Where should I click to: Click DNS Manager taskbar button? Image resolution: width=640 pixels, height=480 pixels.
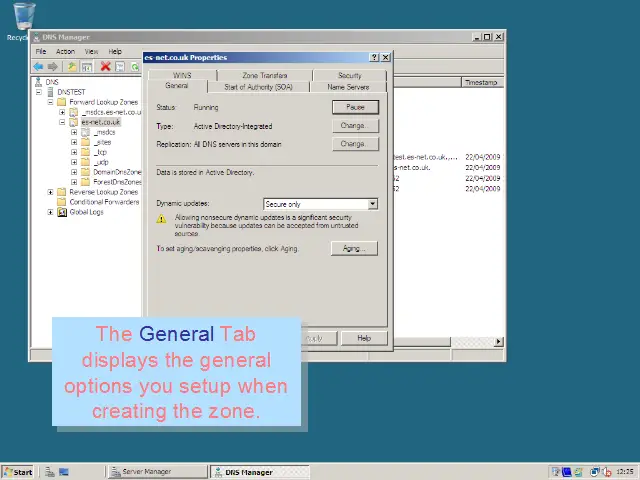[x=260, y=472]
